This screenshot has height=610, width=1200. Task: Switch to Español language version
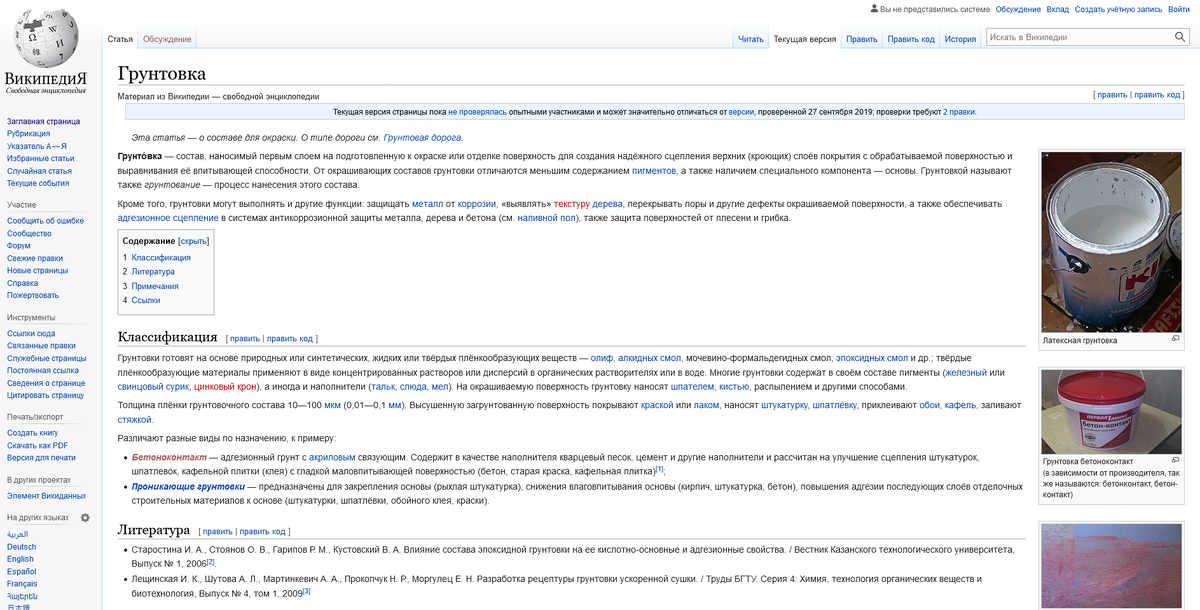[22, 571]
